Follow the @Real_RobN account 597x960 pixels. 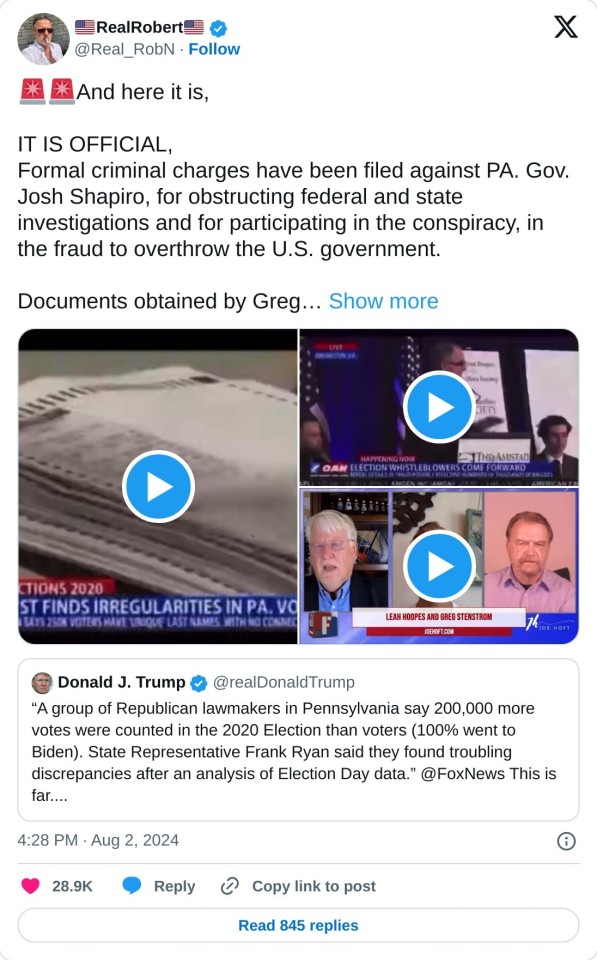click(214, 50)
